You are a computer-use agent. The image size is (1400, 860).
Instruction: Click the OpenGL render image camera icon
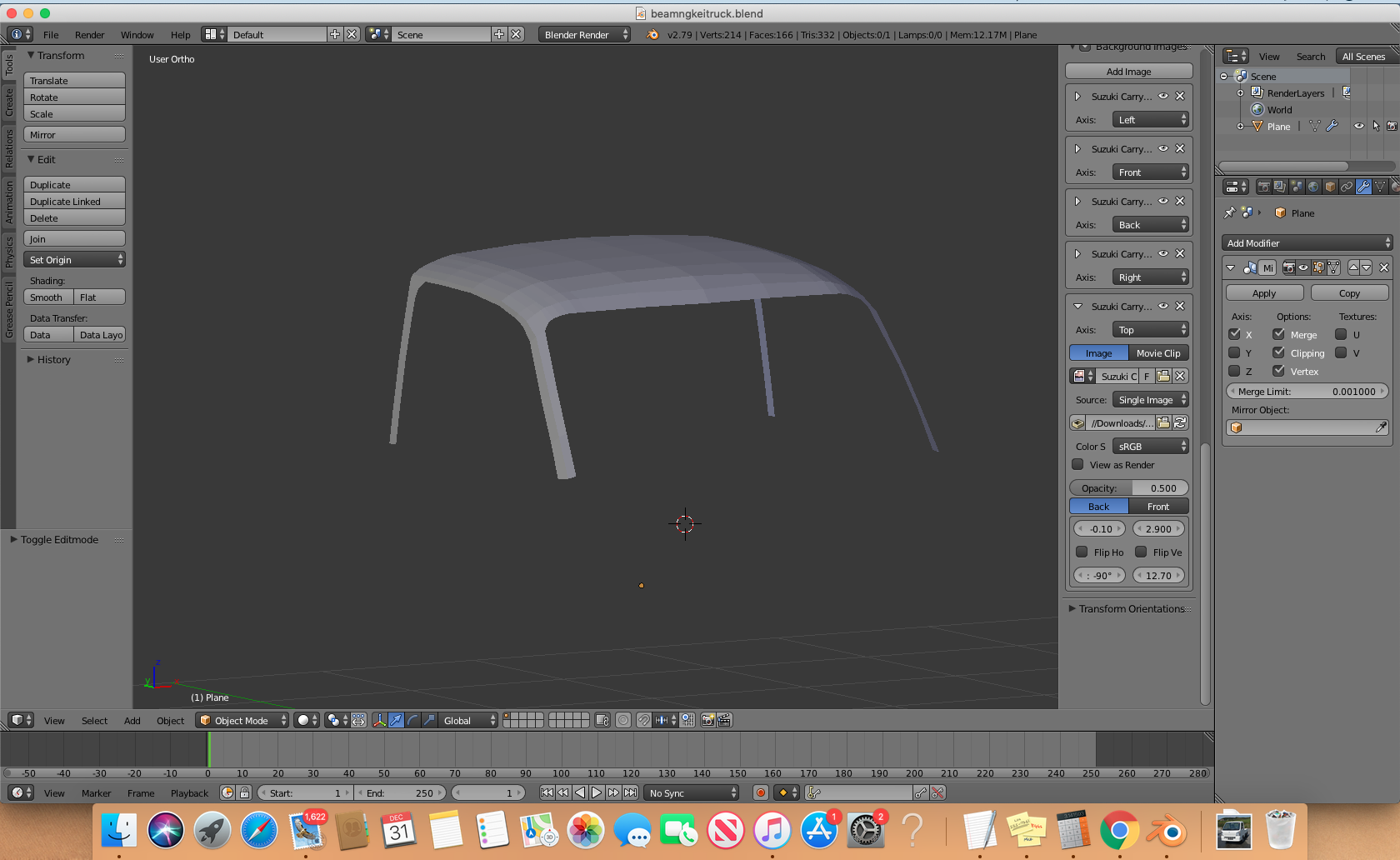[x=707, y=720]
